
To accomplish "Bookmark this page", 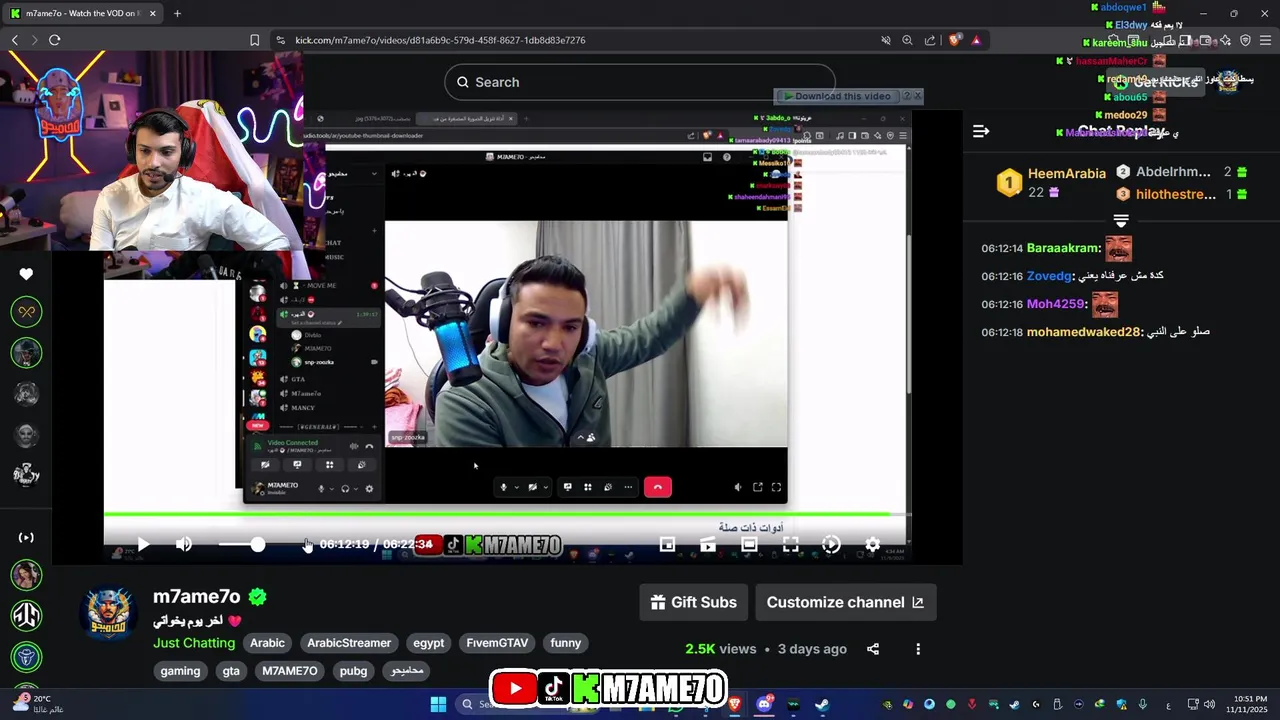I will click(254, 40).
